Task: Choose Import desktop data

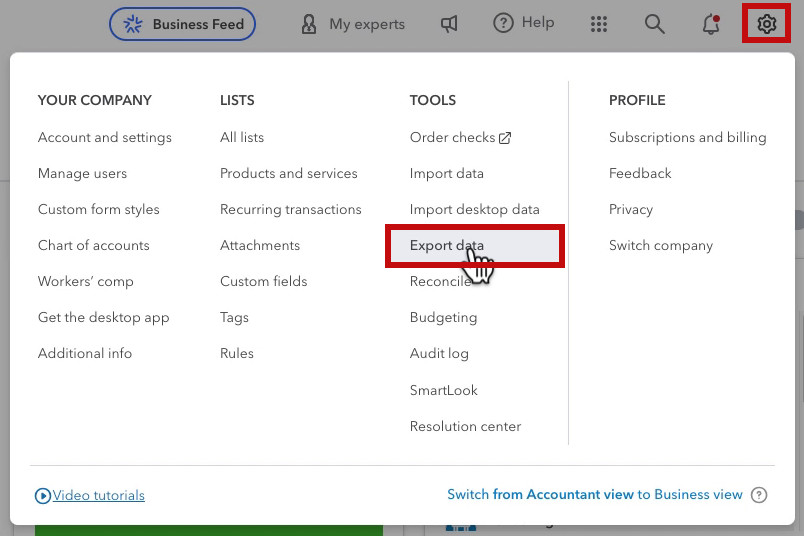Action: click(474, 209)
